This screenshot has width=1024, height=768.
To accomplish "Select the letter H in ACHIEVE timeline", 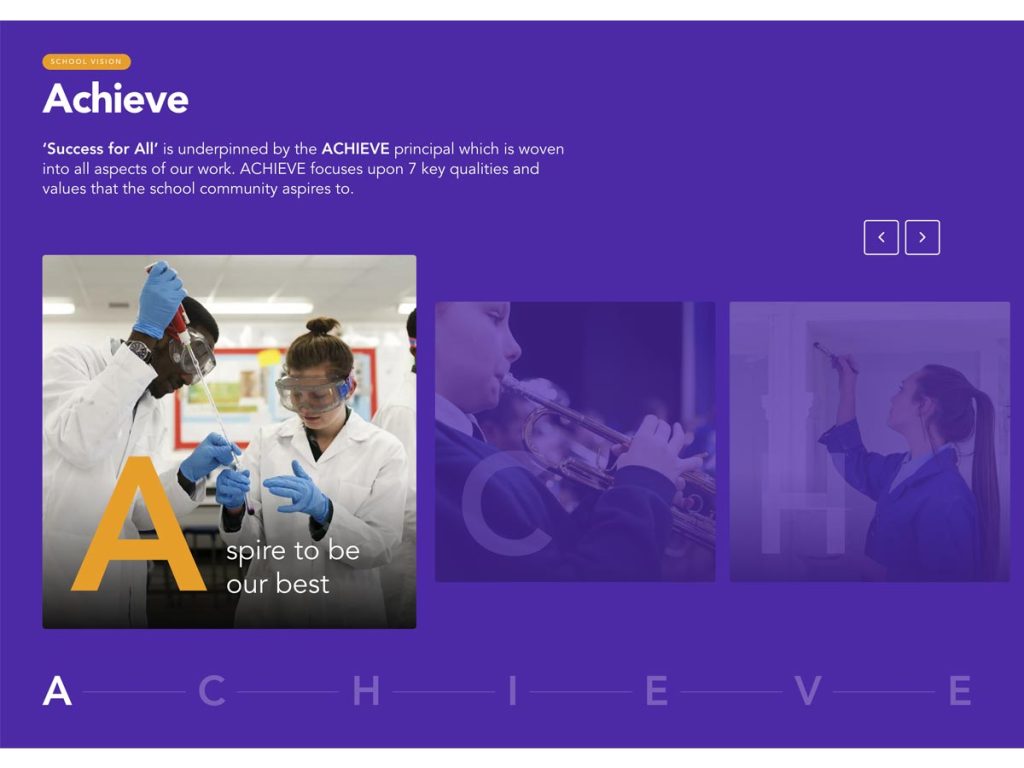I will [366, 690].
